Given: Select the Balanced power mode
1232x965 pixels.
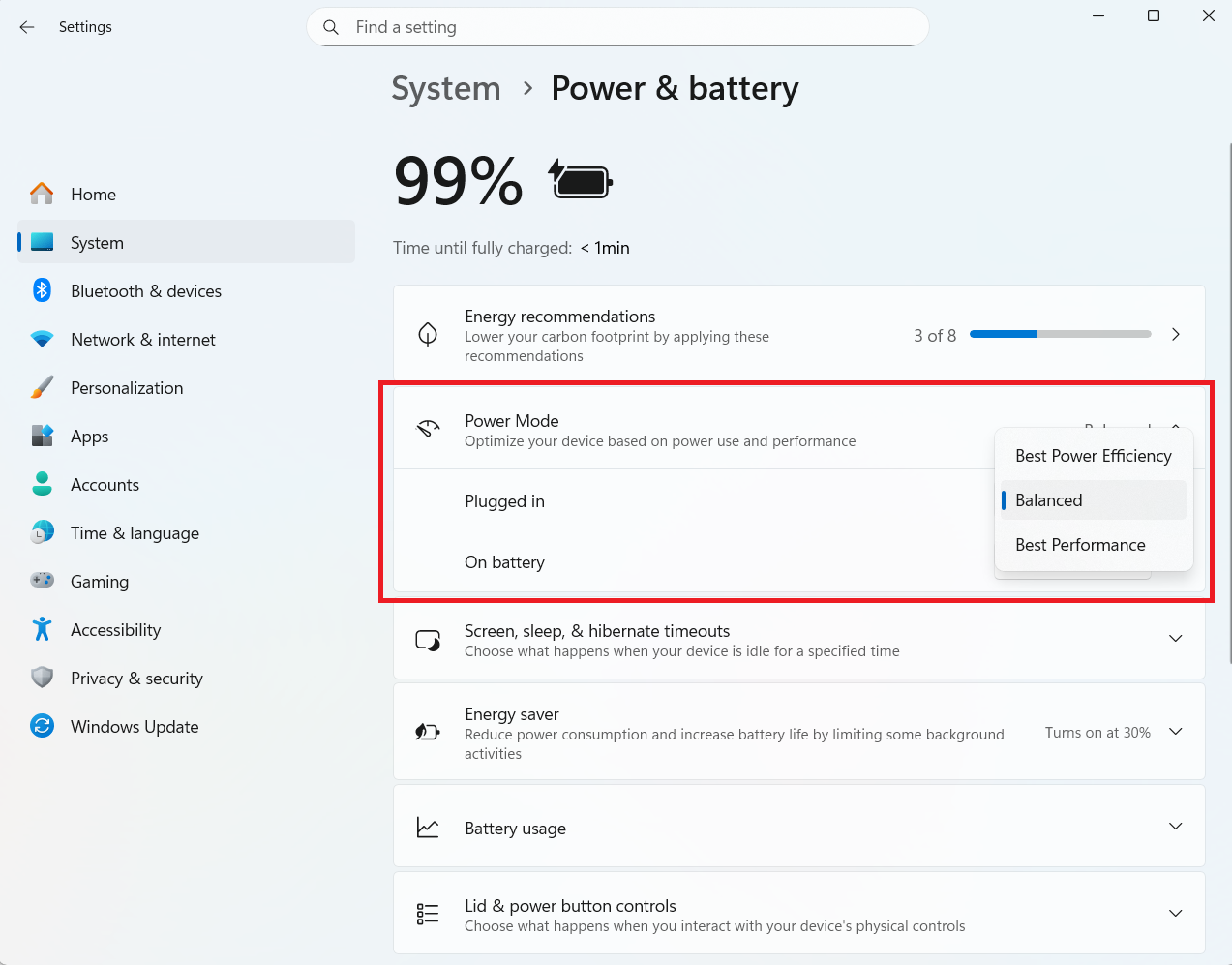Looking at the screenshot, I should [1049, 500].
